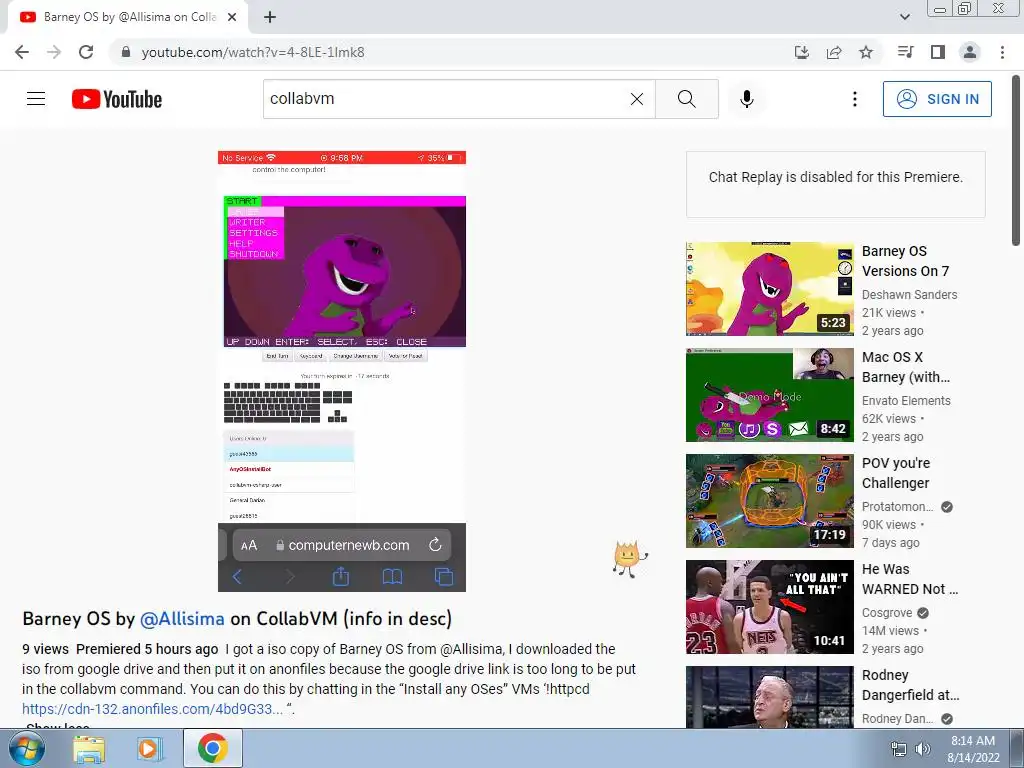The image size is (1024, 768).
Task: Click the '9 views' text
Action: click(45, 649)
